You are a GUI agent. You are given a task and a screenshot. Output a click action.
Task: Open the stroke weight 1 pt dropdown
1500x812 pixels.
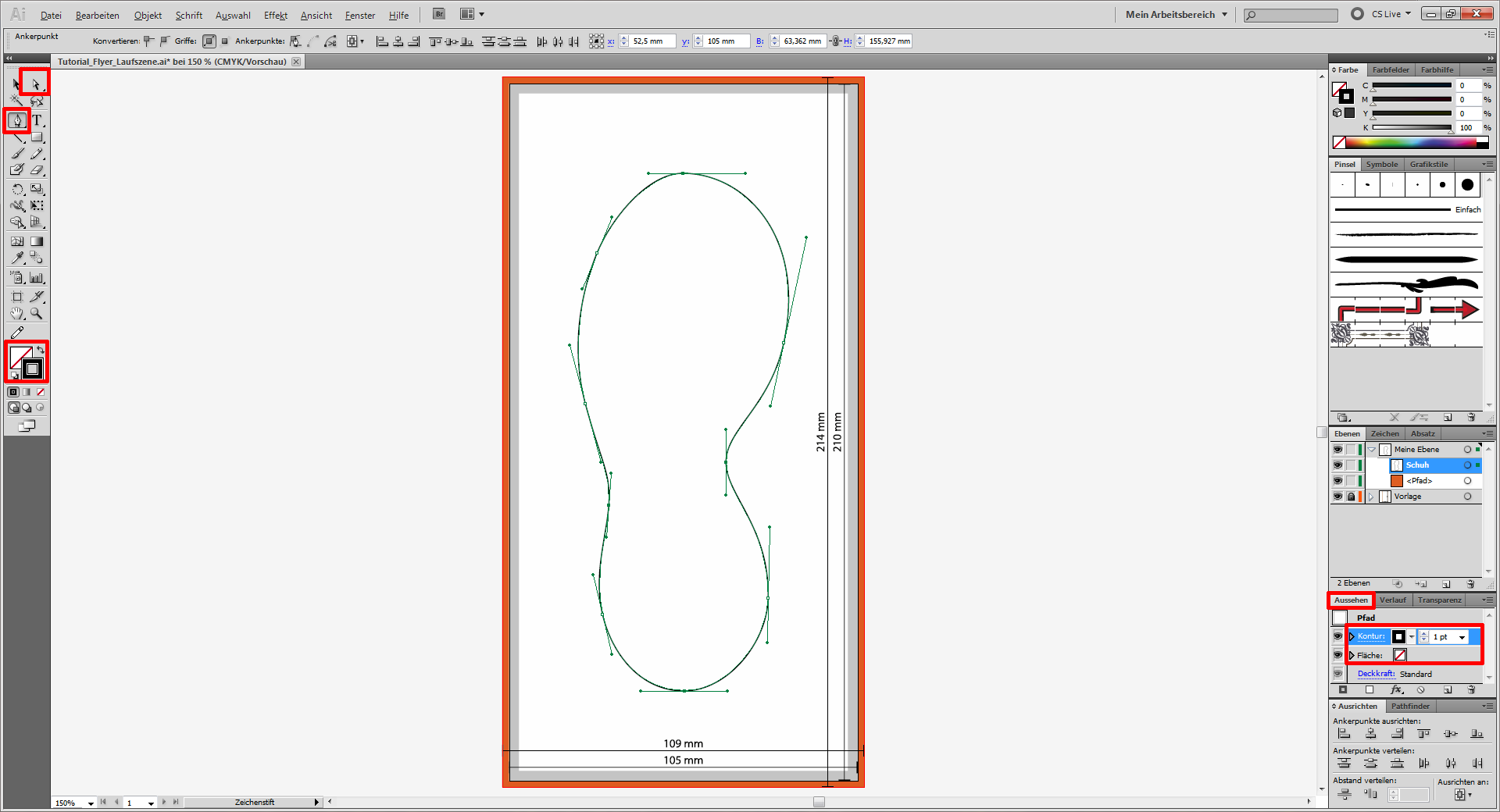1462,637
